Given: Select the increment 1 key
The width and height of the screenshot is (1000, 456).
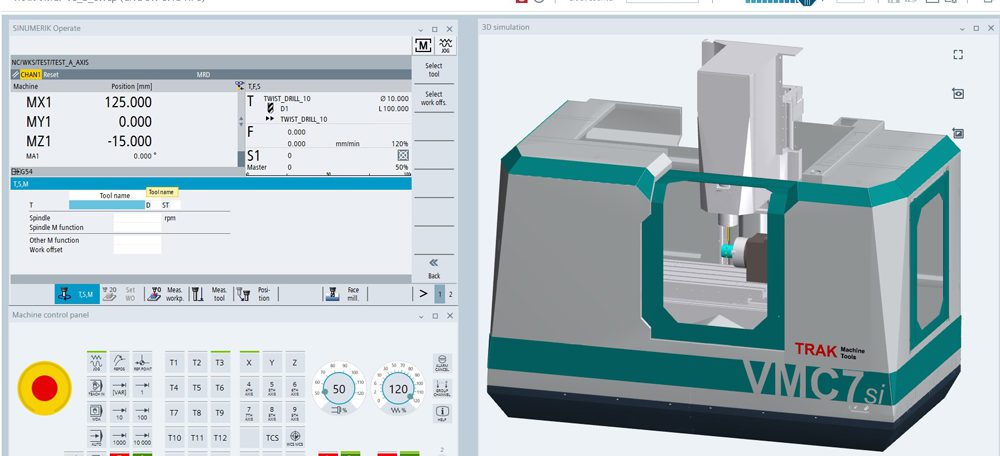Looking at the screenshot, I should (142, 387).
